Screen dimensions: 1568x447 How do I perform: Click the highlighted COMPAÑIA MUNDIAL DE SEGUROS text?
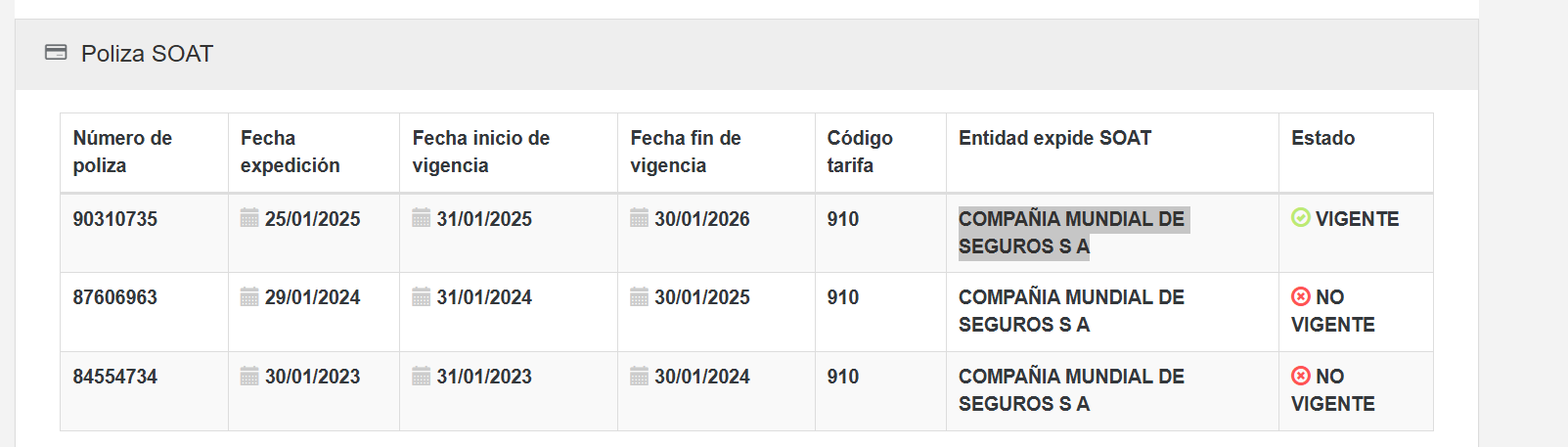pyautogui.click(x=1071, y=232)
